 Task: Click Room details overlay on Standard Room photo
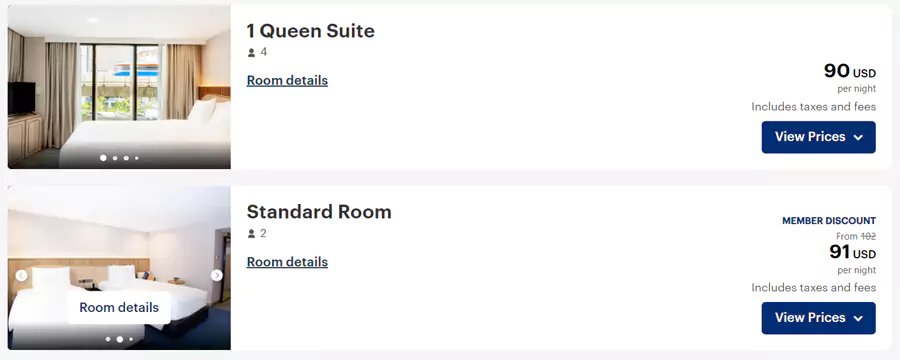(x=119, y=308)
